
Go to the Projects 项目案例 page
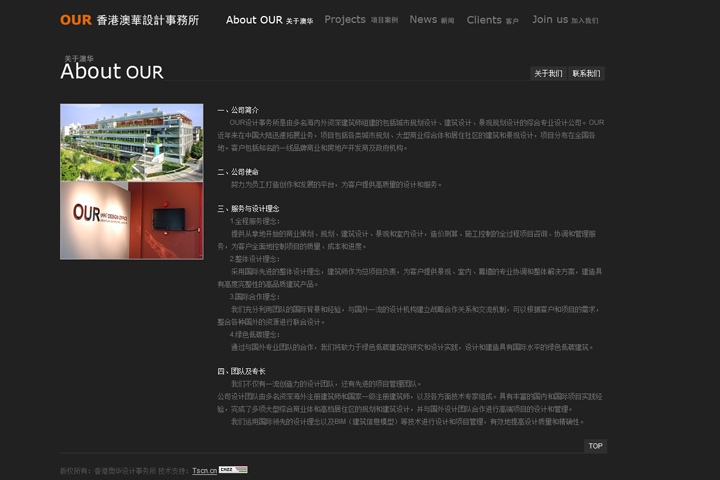click(x=361, y=20)
